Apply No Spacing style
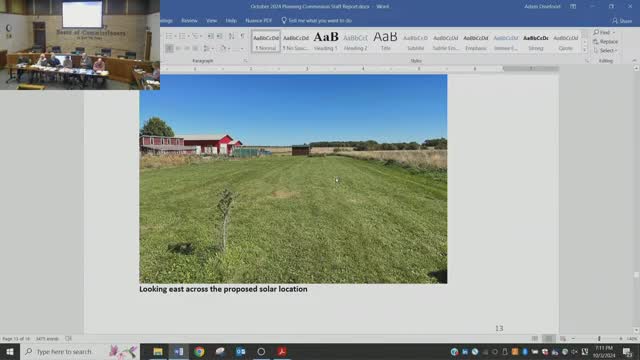 tap(296, 41)
